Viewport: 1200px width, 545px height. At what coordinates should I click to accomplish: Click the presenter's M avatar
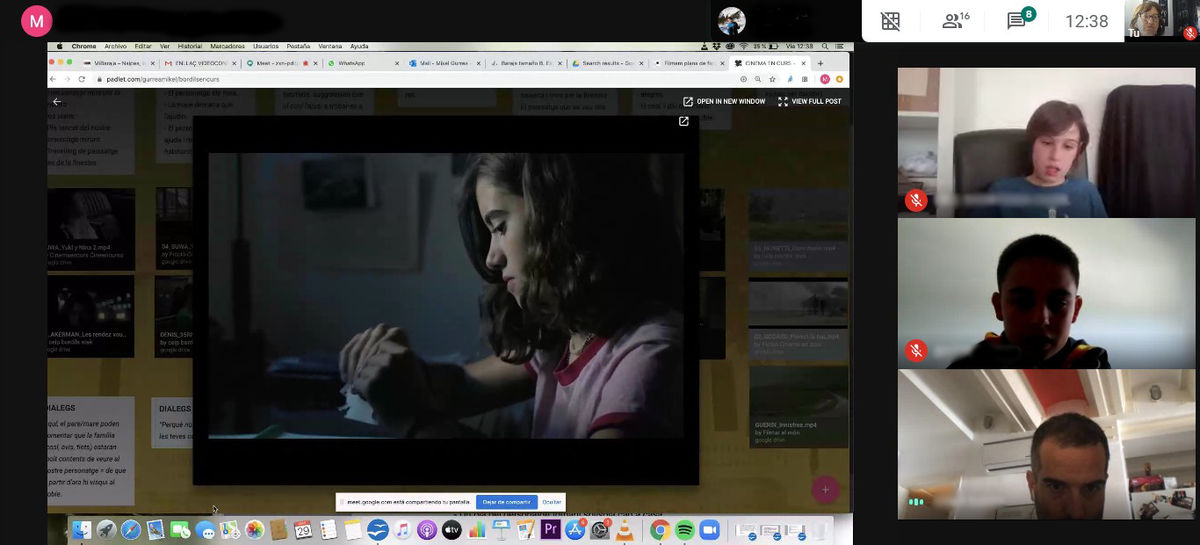(x=36, y=20)
